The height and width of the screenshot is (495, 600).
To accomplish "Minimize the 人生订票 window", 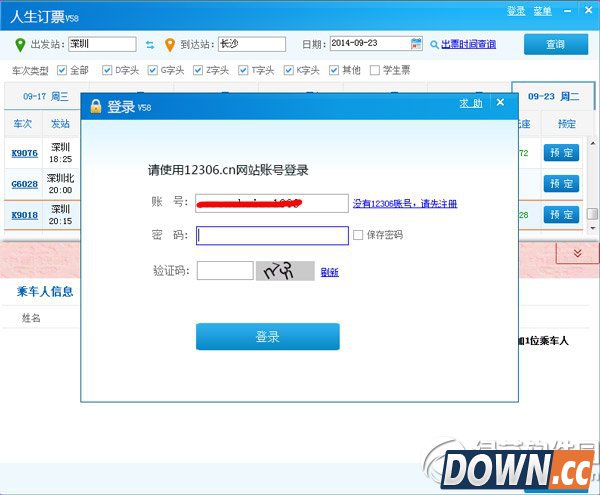I will (567, 11).
